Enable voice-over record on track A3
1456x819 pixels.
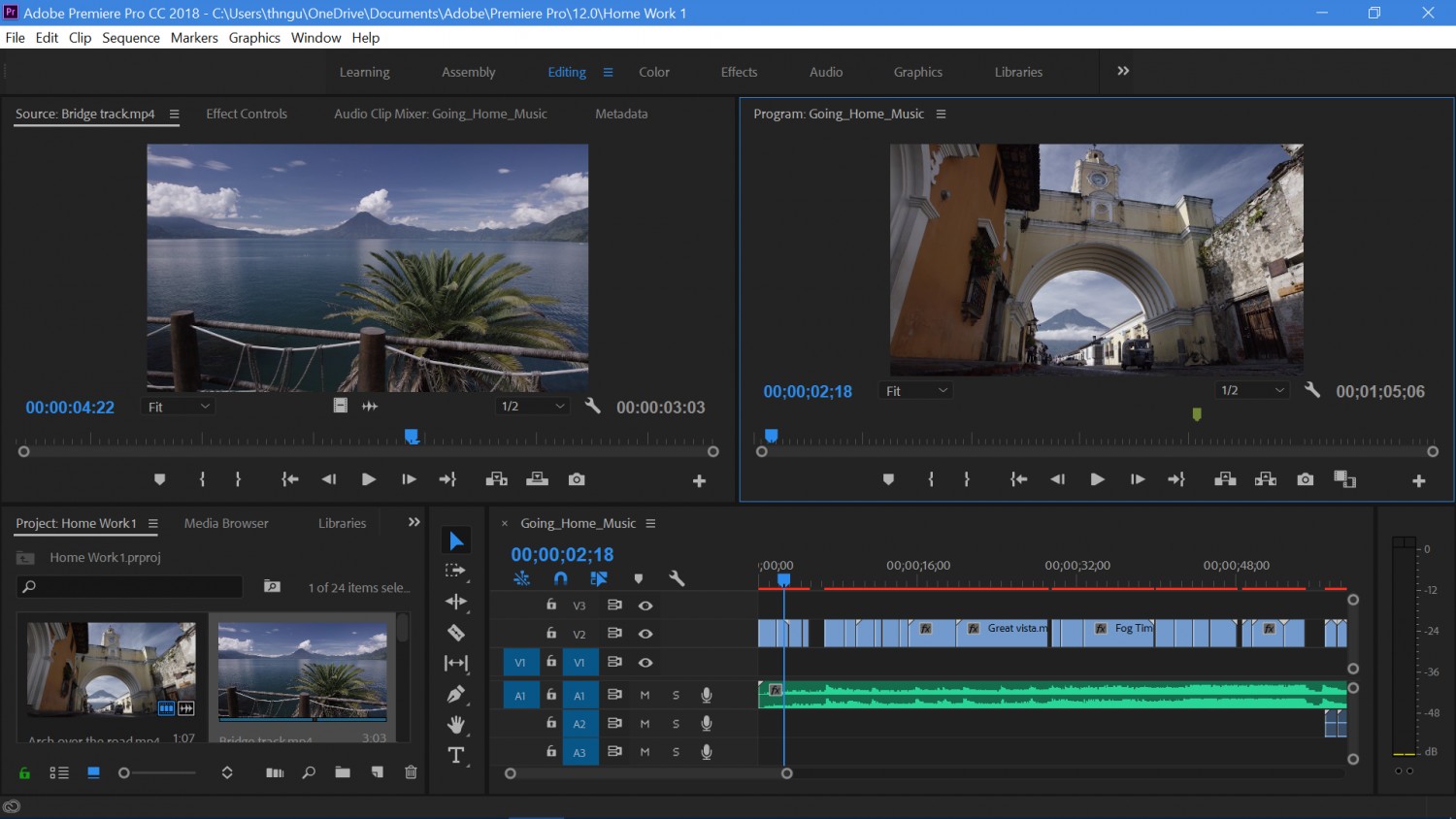pyautogui.click(x=707, y=752)
